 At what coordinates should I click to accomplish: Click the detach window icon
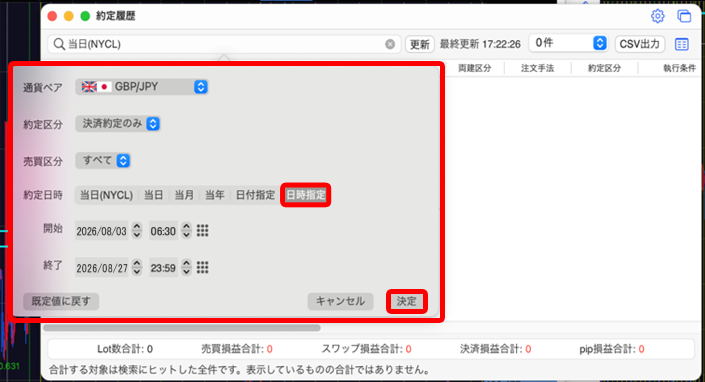(684, 16)
